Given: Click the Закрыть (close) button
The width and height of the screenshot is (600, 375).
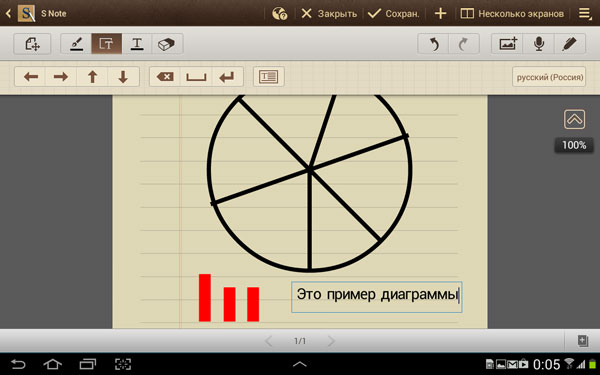Looking at the screenshot, I should (x=329, y=14).
